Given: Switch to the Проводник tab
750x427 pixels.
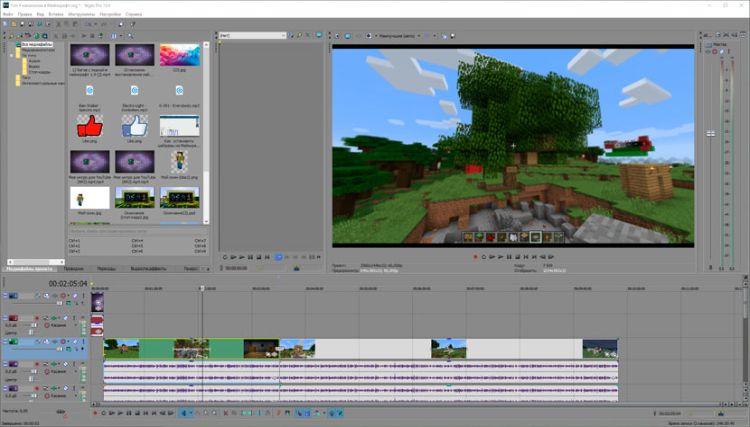Looking at the screenshot, I should 74,269.
